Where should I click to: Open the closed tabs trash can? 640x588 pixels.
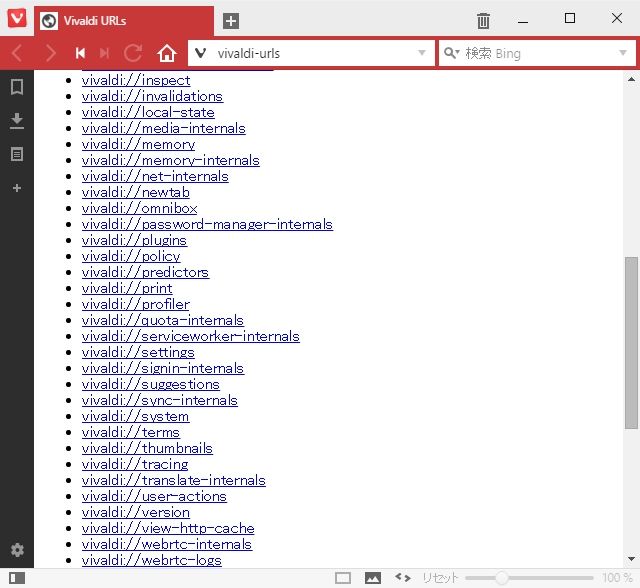pos(483,20)
